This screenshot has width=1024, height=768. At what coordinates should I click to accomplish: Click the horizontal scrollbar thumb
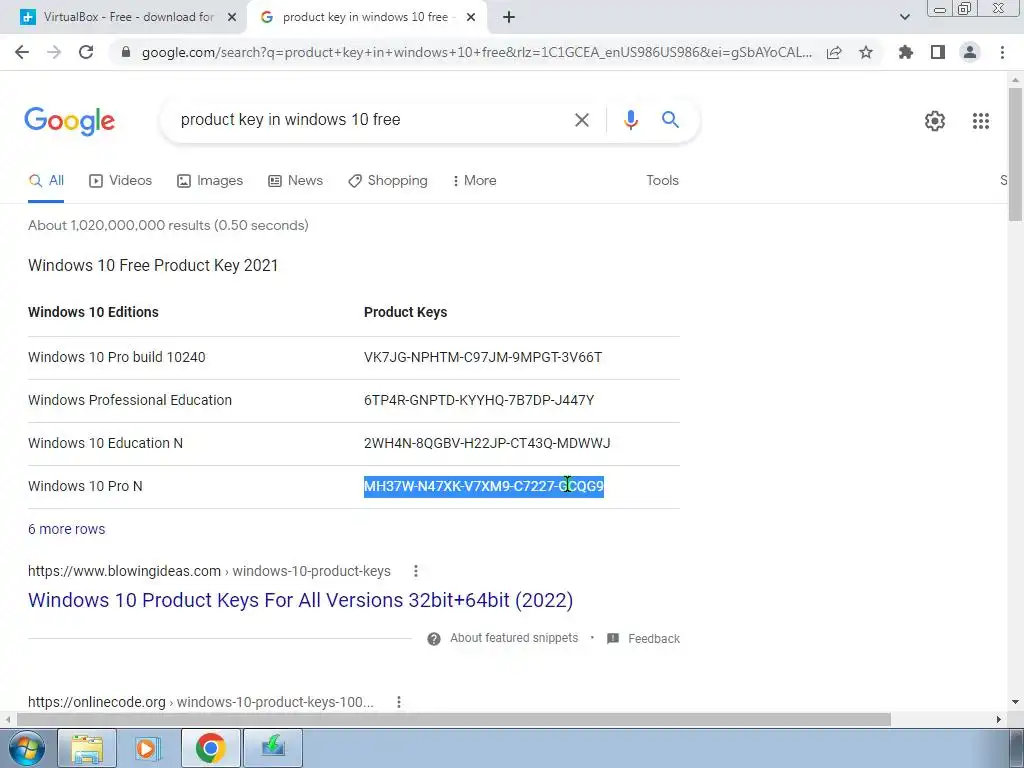tap(453, 720)
